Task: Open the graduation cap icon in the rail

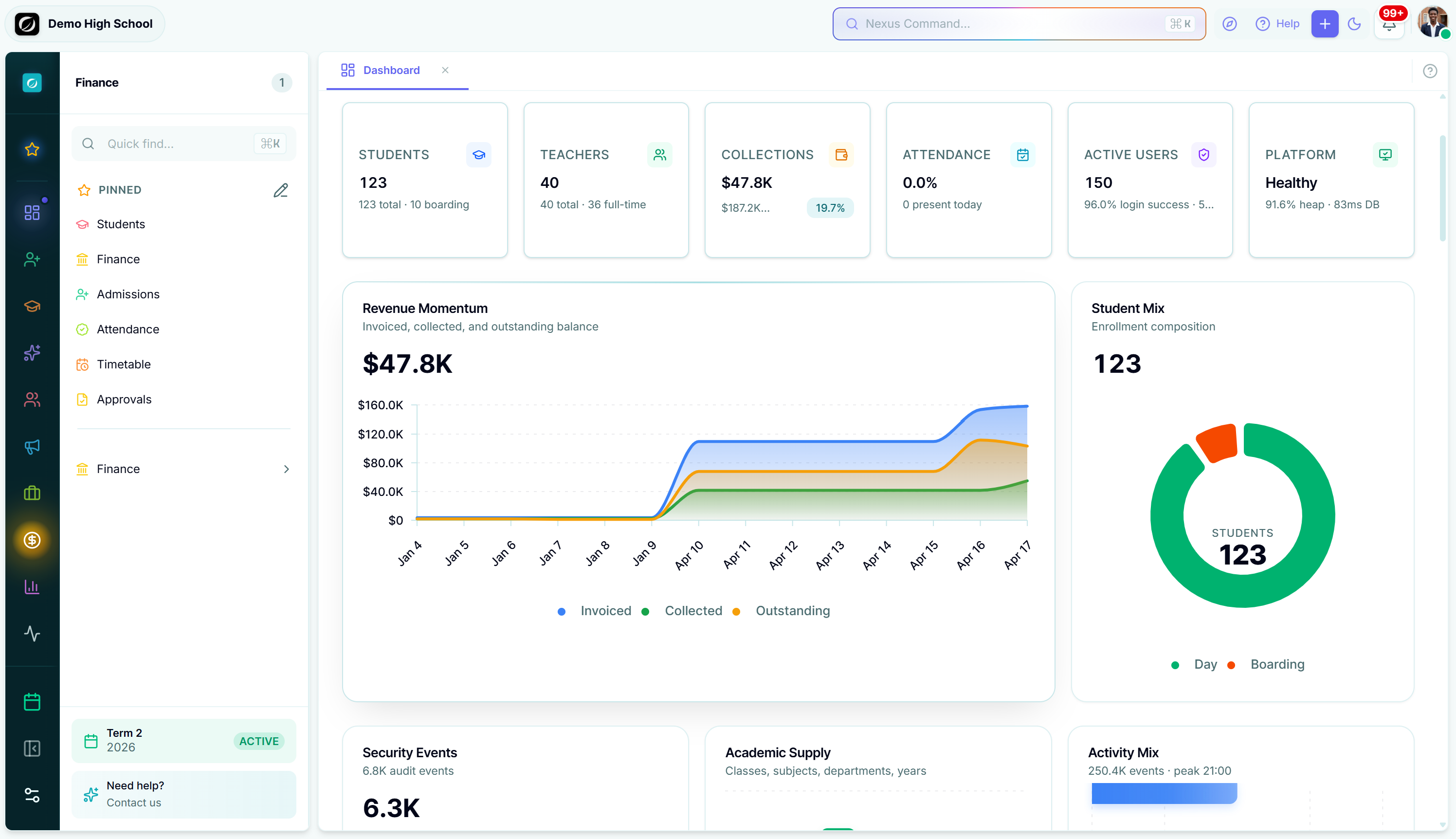Action: [32, 306]
